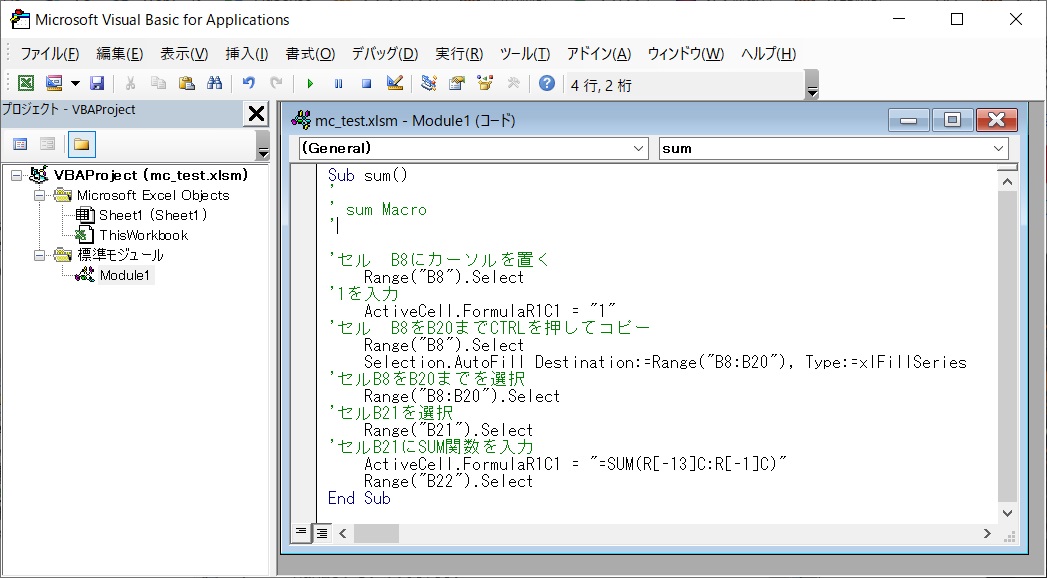Open toolbar options arrow at the toolbar end
The height and width of the screenshot is (578, 1047).
pos(812,85)
